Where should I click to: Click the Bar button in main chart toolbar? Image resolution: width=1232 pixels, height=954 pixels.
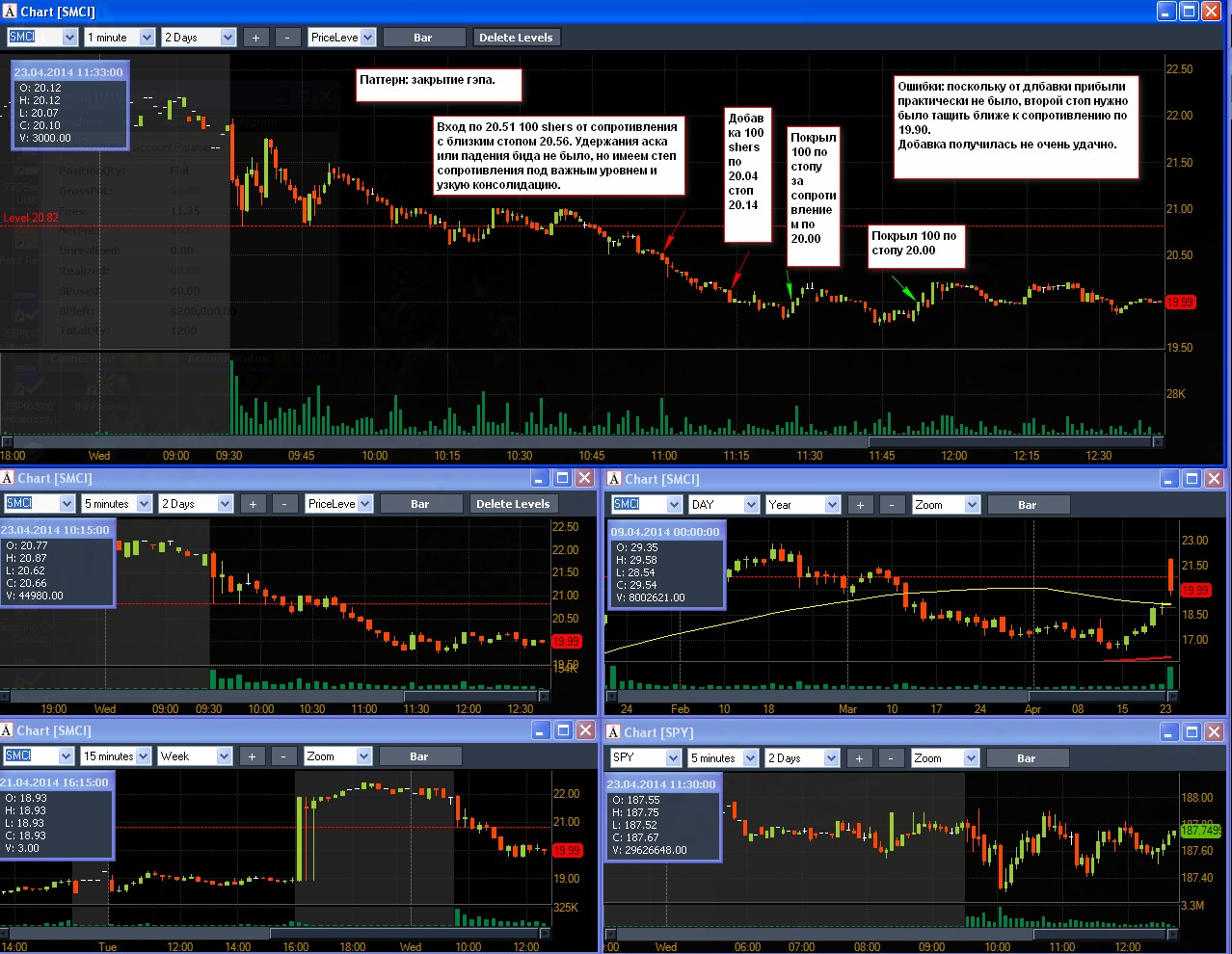tap(422, 38)
